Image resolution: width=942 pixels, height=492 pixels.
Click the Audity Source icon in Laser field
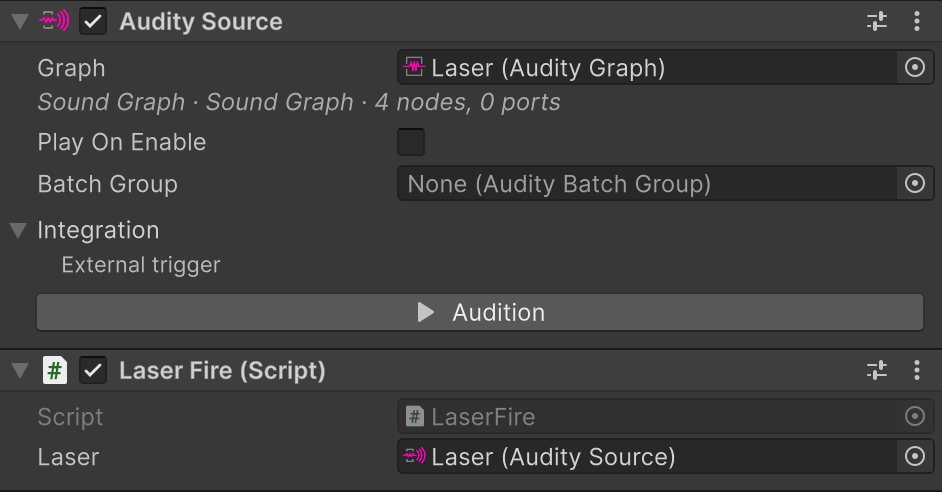point(415,456)
